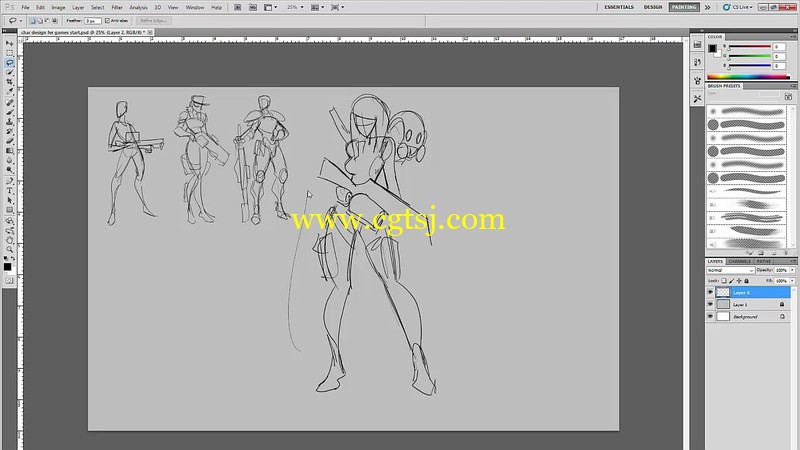Select the Quick Selection tool
This screenshot has width=800, height=450.
coord(10,72)
